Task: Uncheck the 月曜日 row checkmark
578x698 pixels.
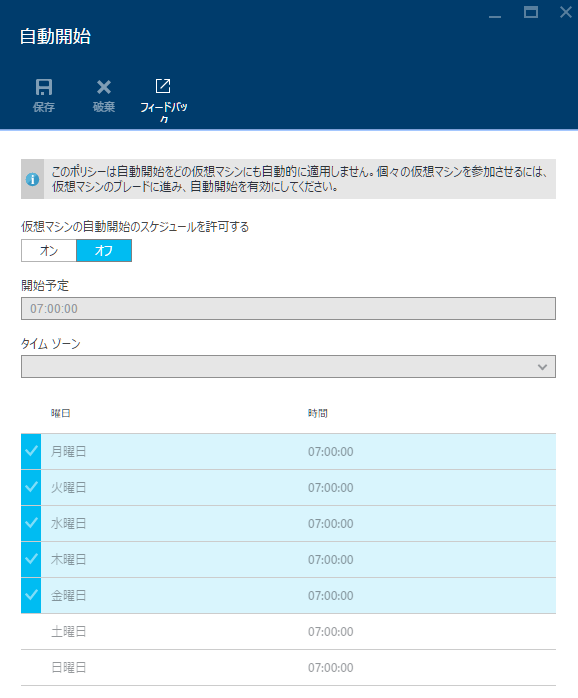Action: (31, 451)
